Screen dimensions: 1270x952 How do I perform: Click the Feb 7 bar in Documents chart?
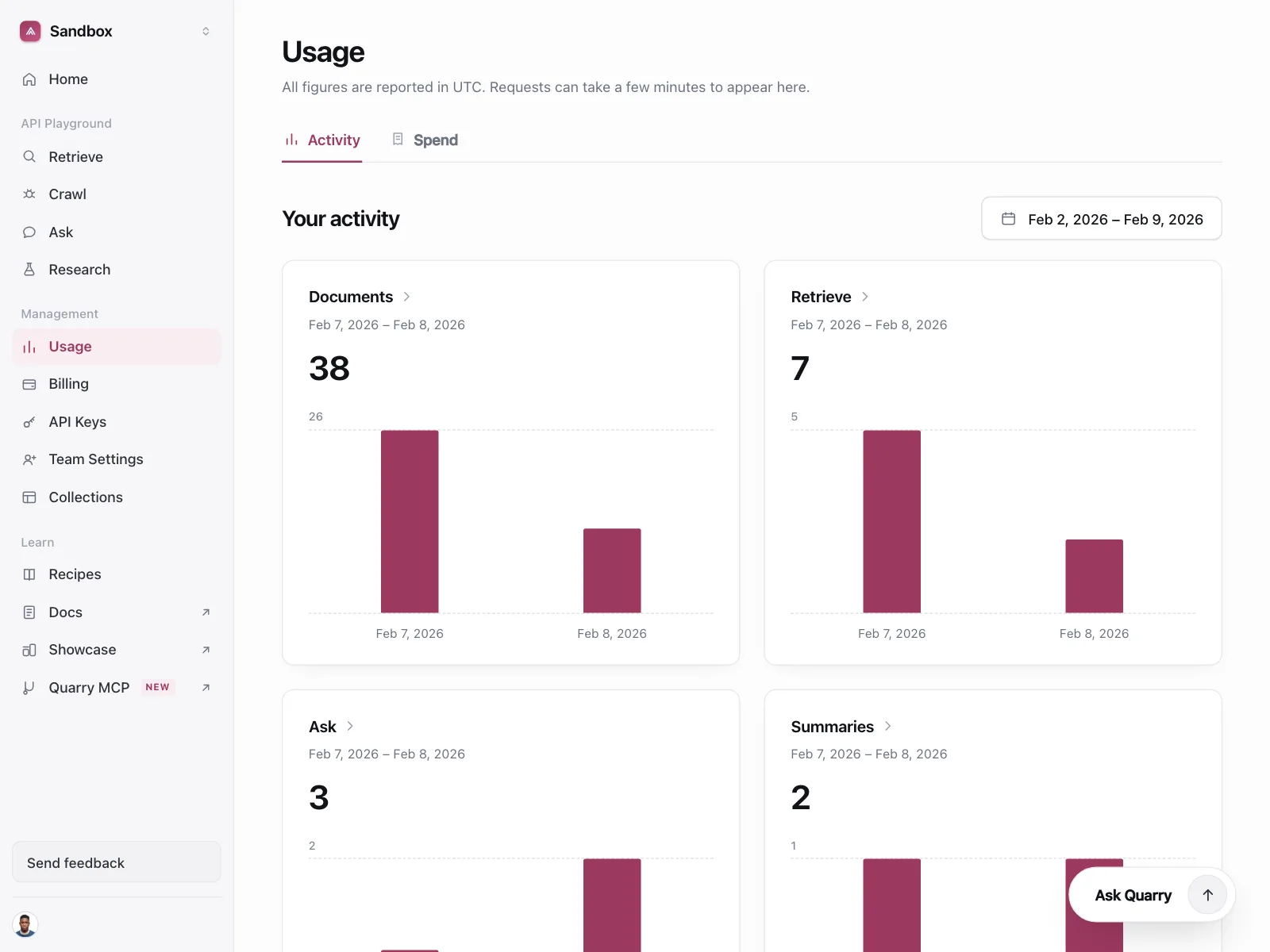click(x=410, y=521)
